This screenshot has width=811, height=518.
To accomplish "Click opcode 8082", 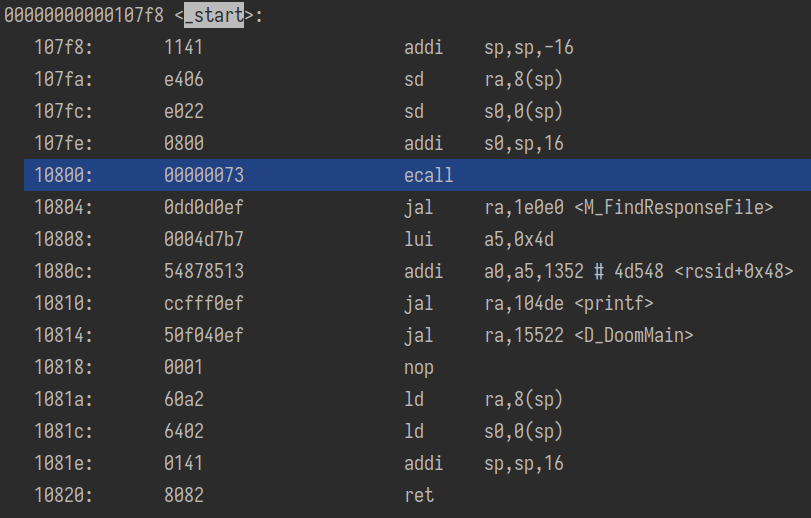I will pyautogui.click(x=184, y=496).
